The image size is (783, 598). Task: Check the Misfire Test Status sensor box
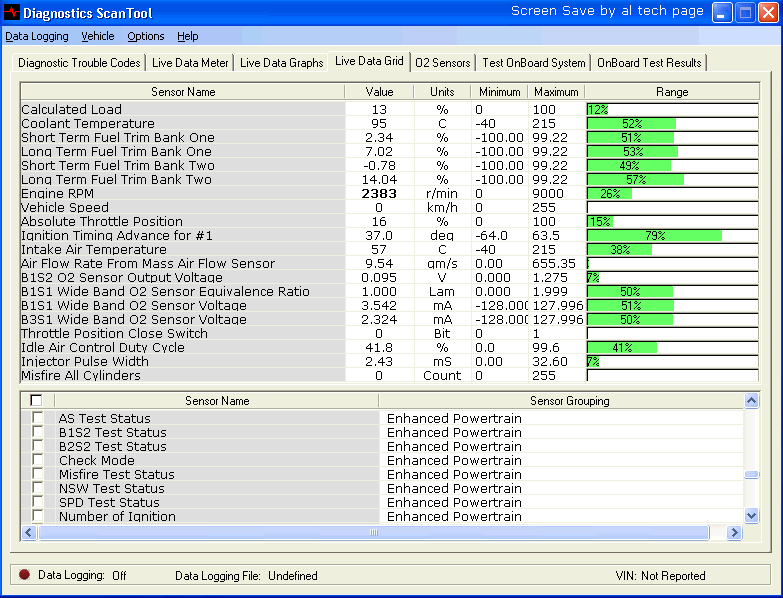point(38,474)
